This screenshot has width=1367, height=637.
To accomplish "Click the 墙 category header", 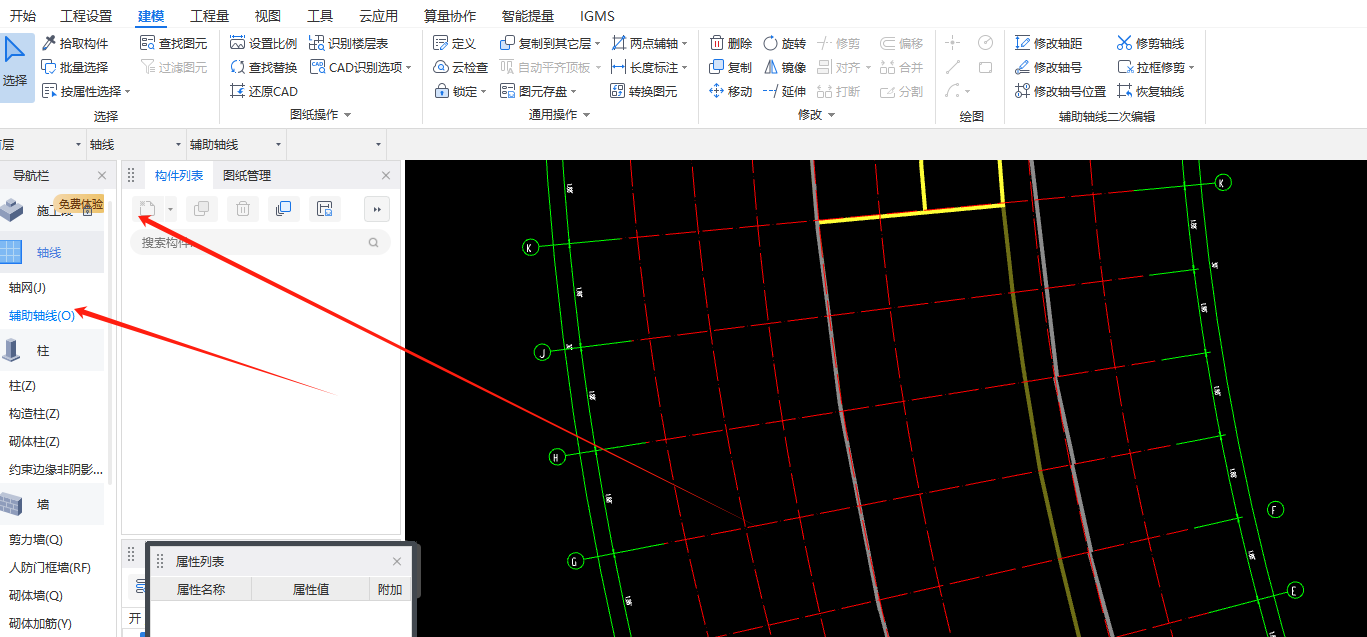I will tap(52, 504).
